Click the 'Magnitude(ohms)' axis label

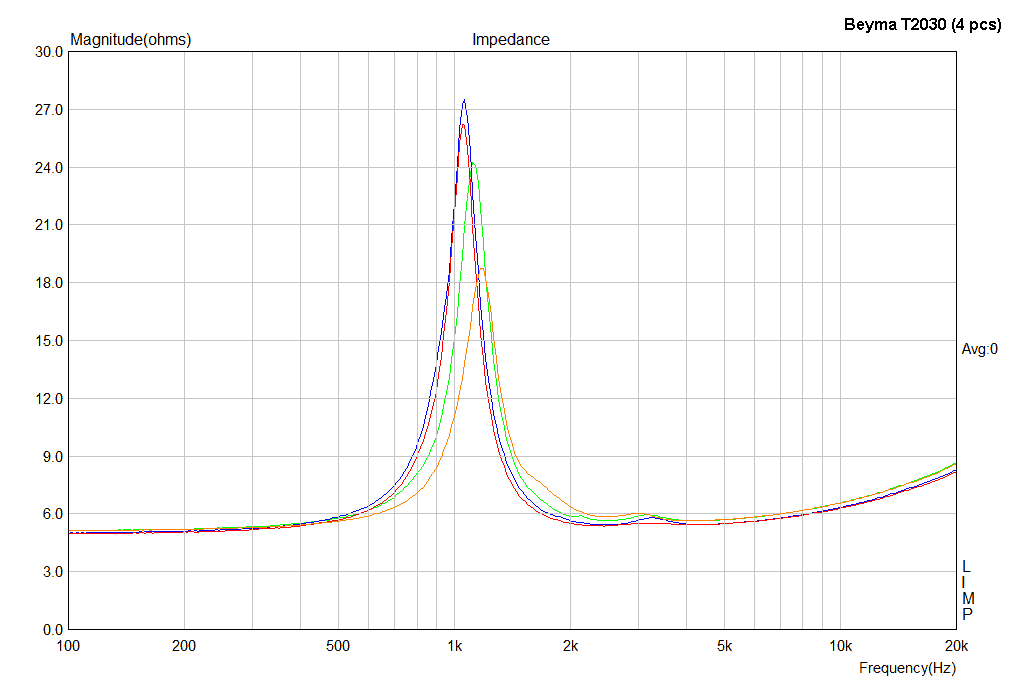click(131, 40)
